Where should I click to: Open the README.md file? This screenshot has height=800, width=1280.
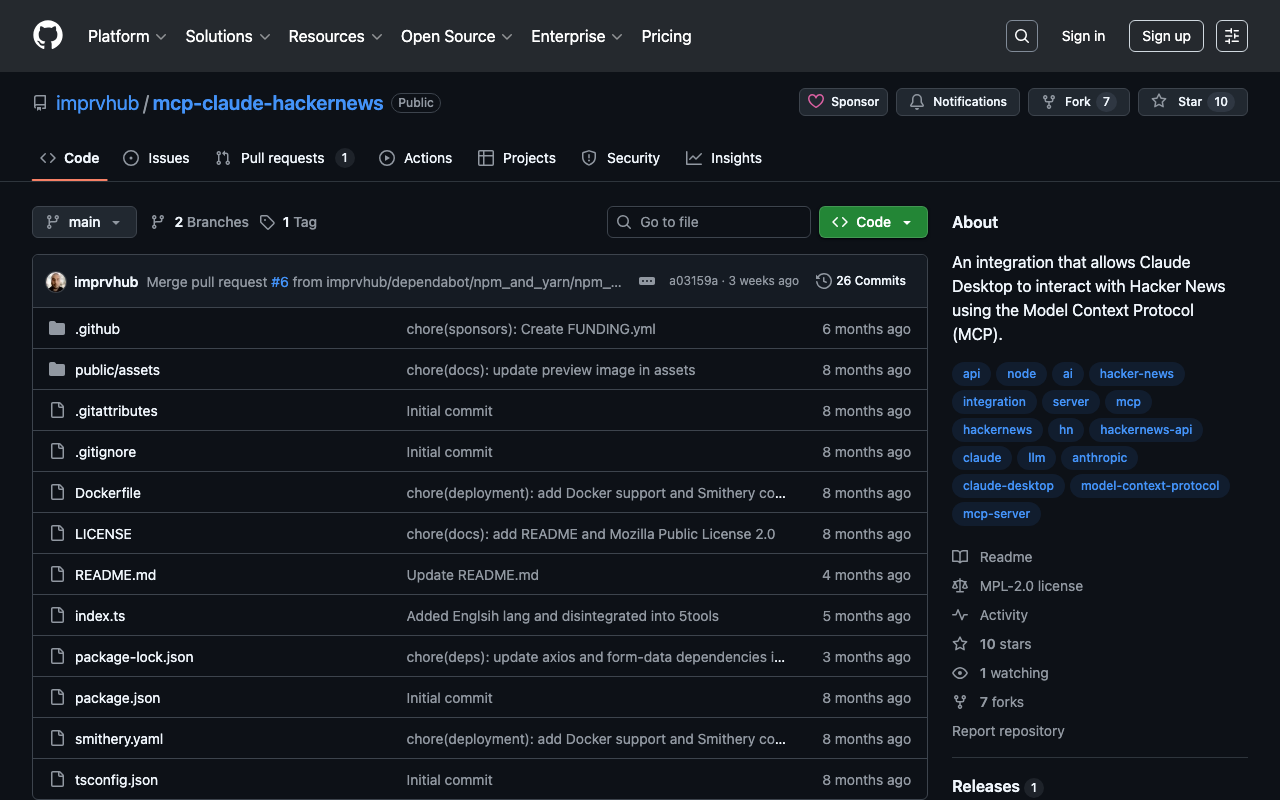tap(115, 575)
